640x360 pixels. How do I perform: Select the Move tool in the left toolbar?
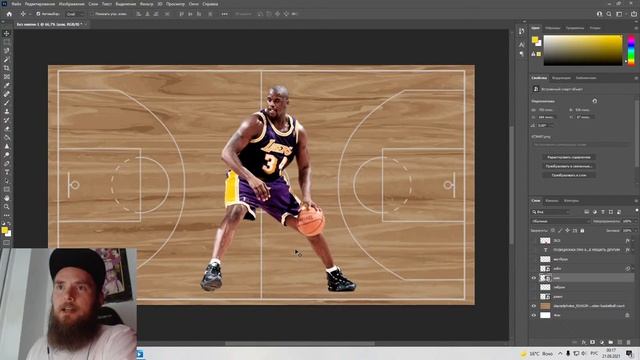coord(7,33)
